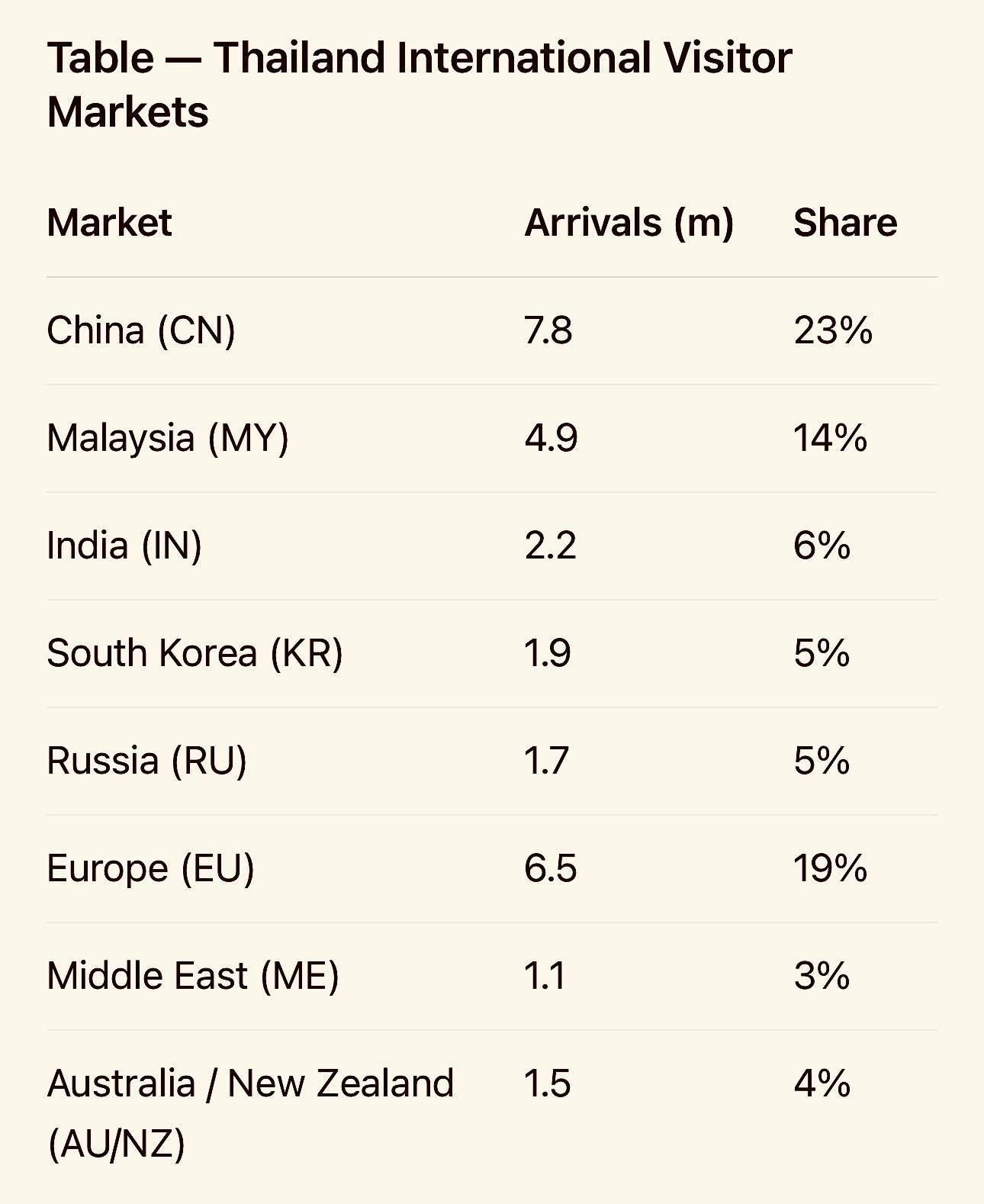Click the China (CN) market cell
This screenshot has height=1204, width=984.
(141, 330)
